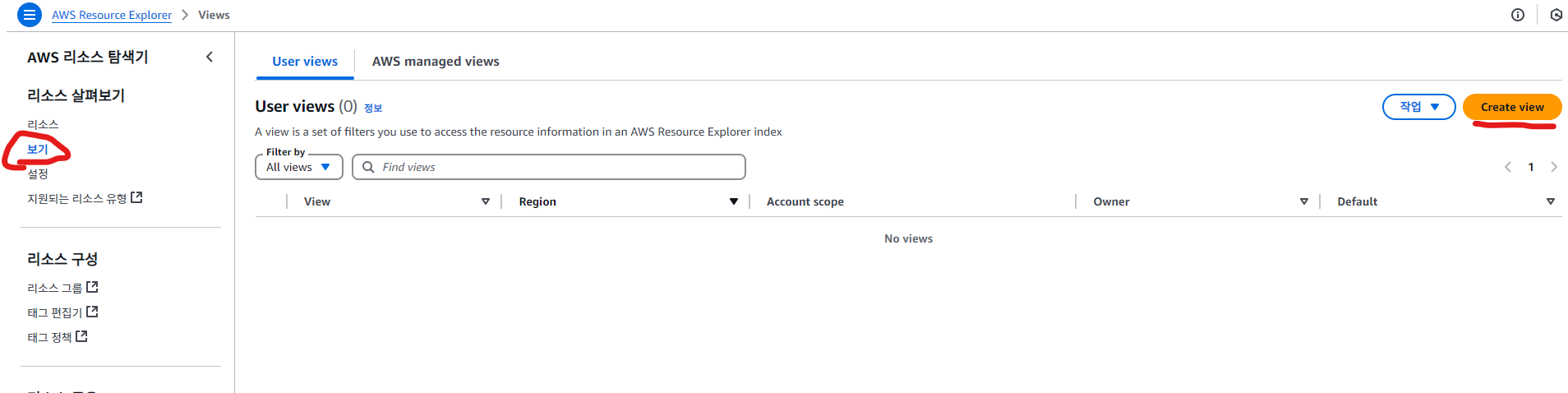Screen dimensions: 1568x393
Task: Sort by the Owner column arrow
Action: pyautogui.click(x=1304, y=201)
